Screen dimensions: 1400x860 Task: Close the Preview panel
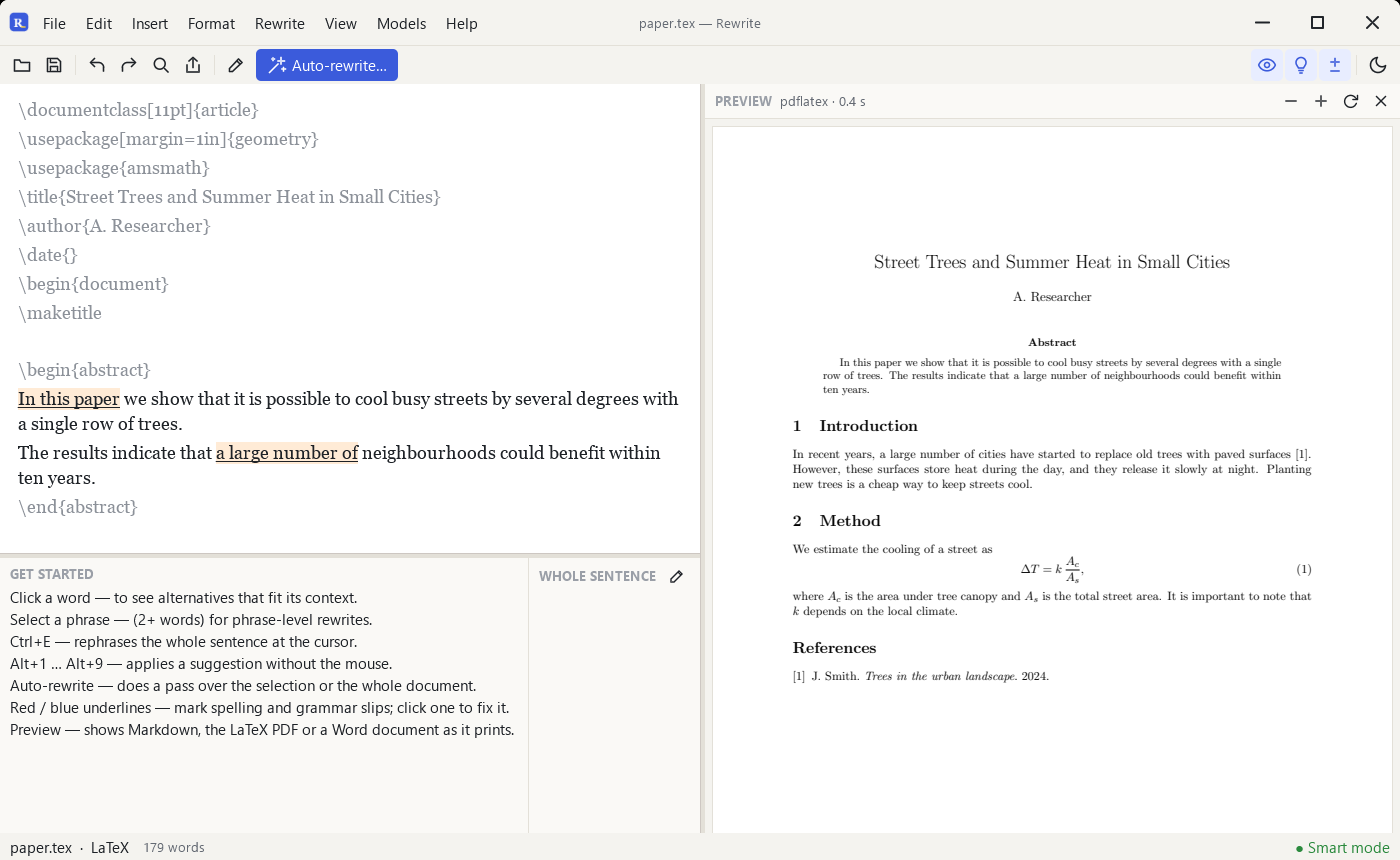pyautogui.click(x=1381, y=101)
